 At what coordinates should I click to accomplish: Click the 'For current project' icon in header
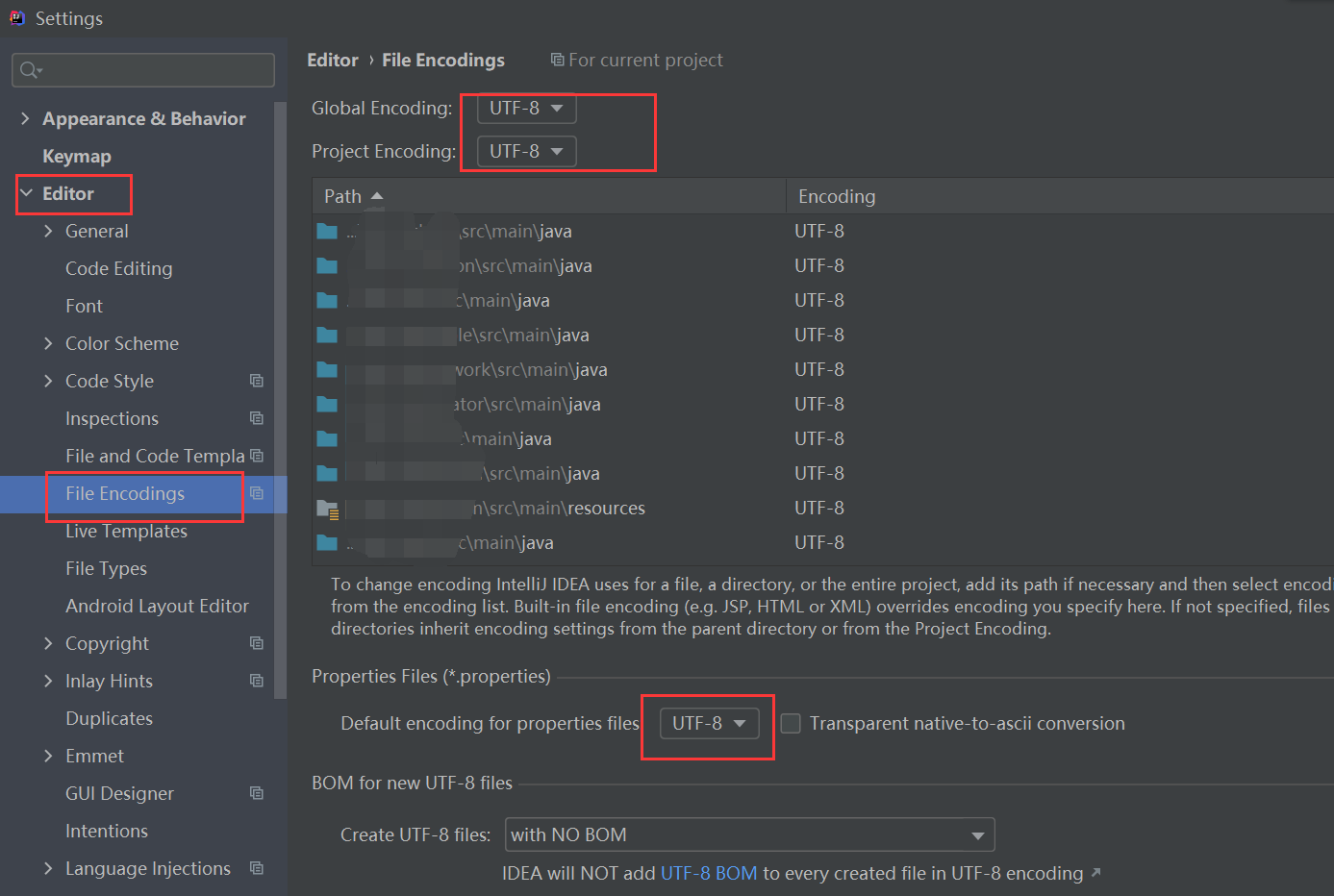click(558, 60)
